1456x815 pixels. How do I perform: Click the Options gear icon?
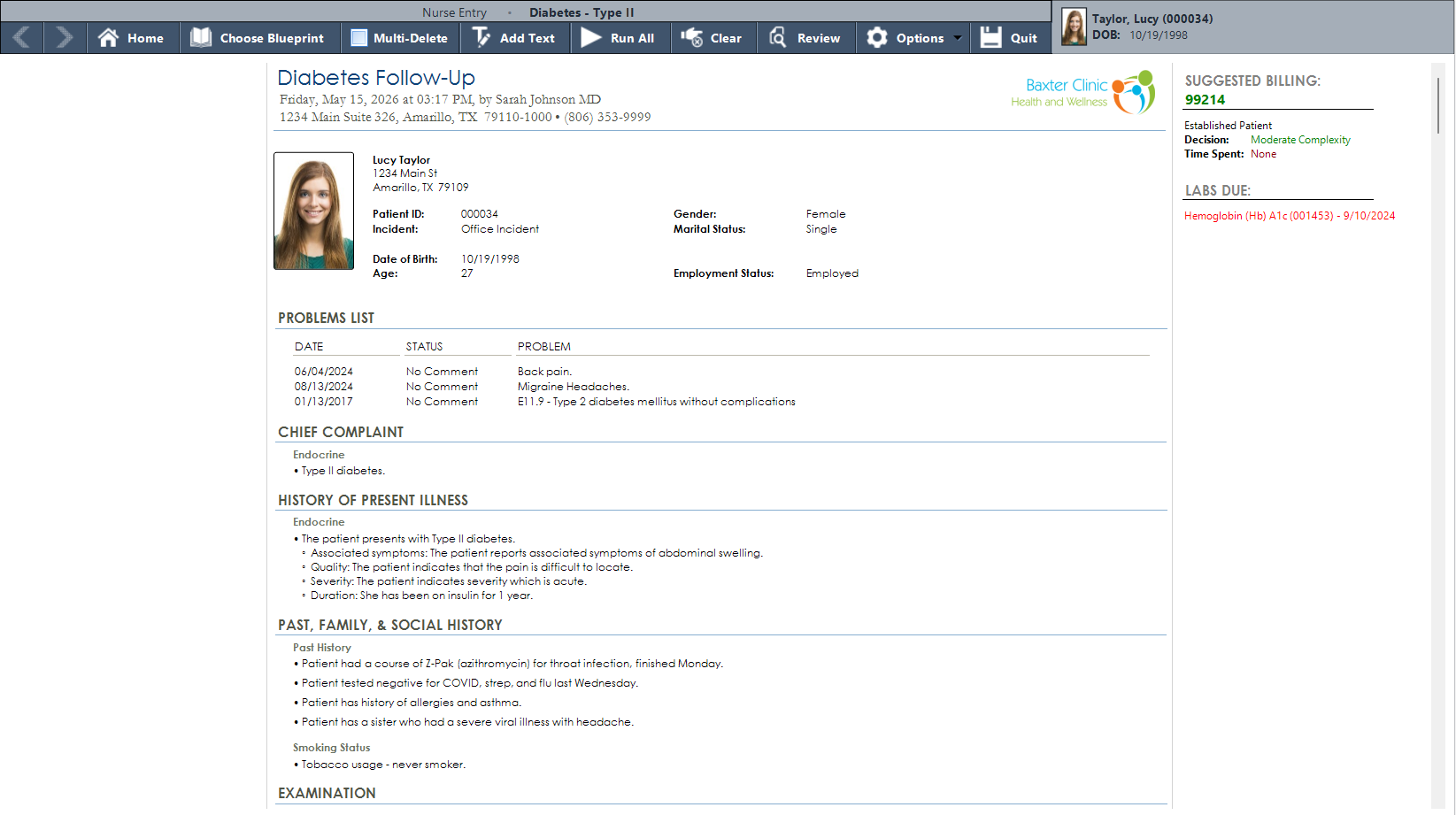(877, 38)
